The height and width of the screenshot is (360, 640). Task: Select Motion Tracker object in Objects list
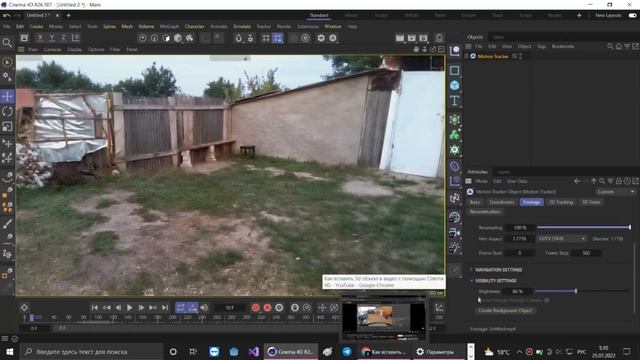click(x=493, y=56)
